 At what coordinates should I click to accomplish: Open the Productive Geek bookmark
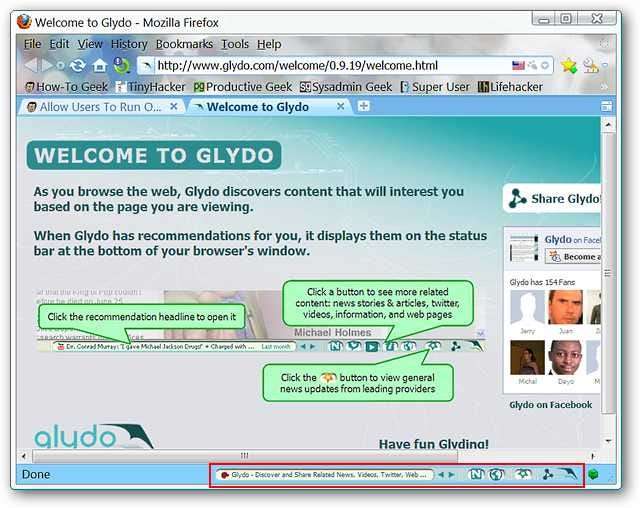(x=243, y=87)
